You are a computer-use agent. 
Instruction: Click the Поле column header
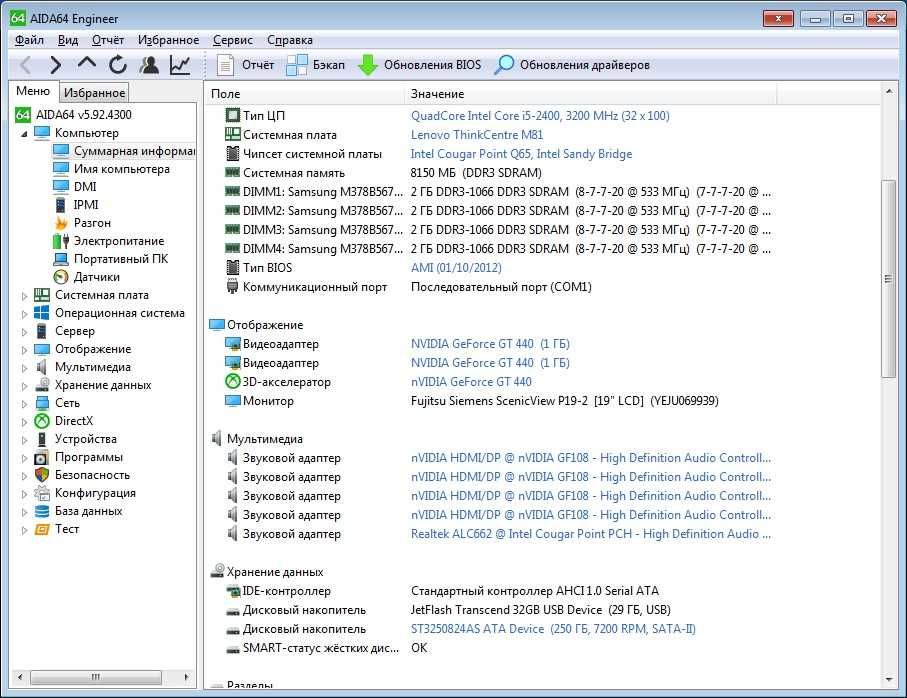[304, 94]
